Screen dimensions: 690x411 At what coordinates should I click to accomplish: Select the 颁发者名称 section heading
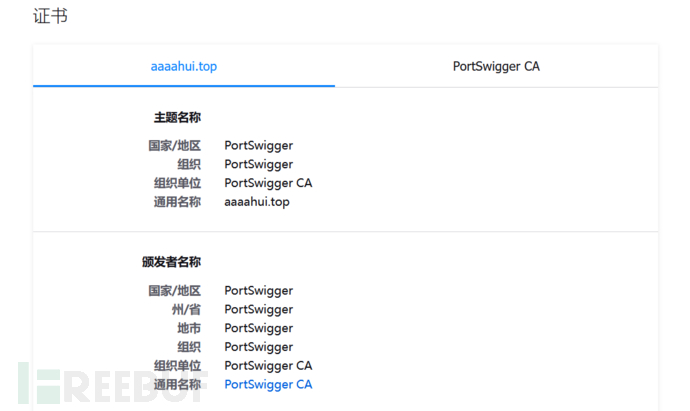[171, 262]
